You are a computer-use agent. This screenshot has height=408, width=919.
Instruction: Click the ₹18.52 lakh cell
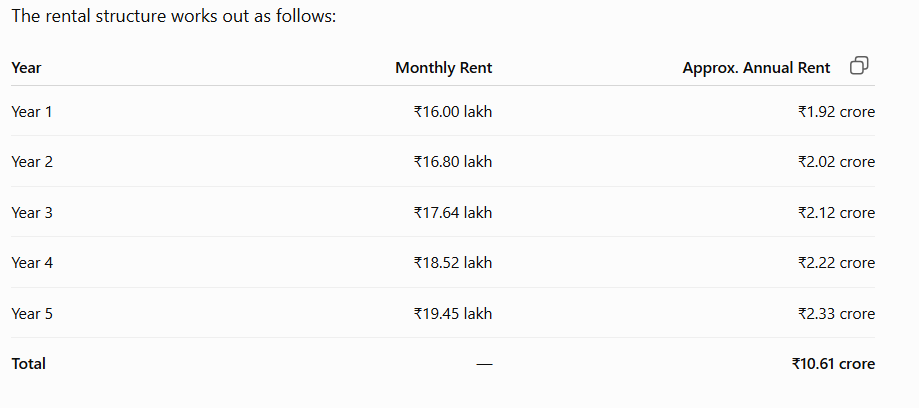coord(452,263)
